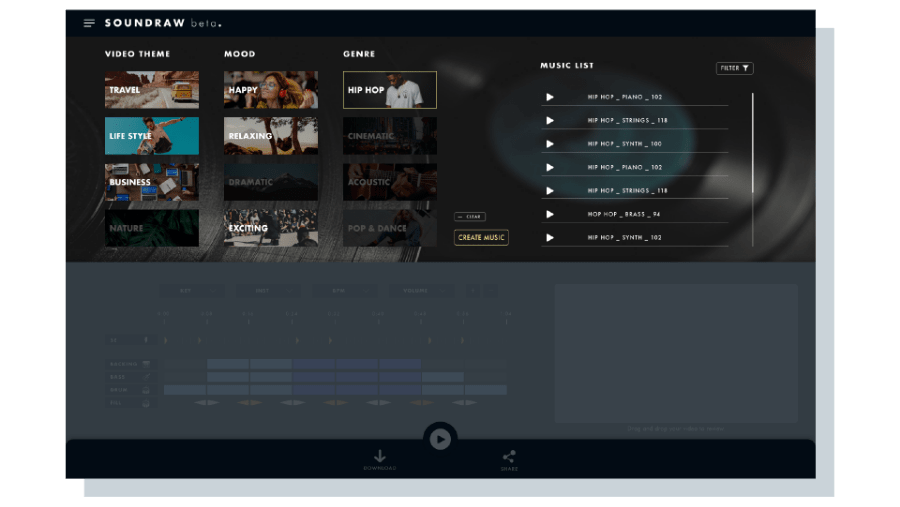
Task: Click the SE track microphone icon
Action: pos(146,340)
